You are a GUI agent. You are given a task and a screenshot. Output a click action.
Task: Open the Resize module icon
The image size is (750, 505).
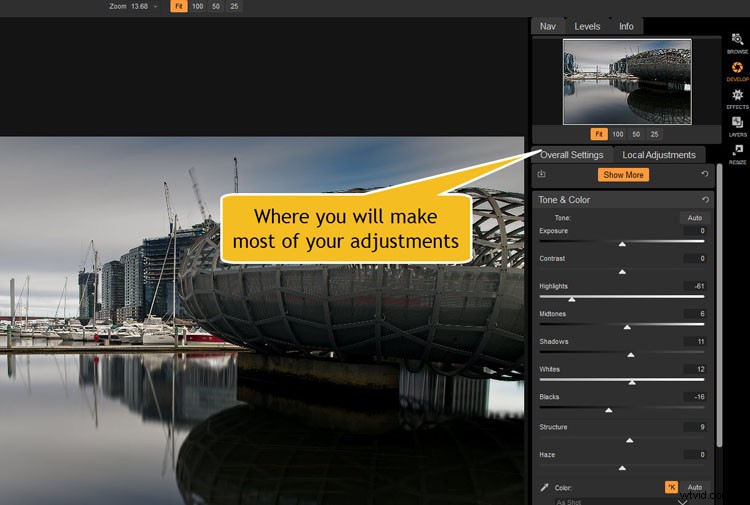737,154
